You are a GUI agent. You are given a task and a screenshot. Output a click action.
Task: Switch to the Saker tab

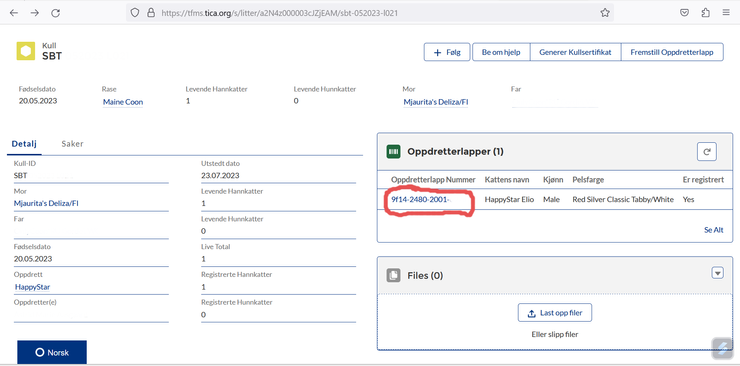click(x=72, y=144)
